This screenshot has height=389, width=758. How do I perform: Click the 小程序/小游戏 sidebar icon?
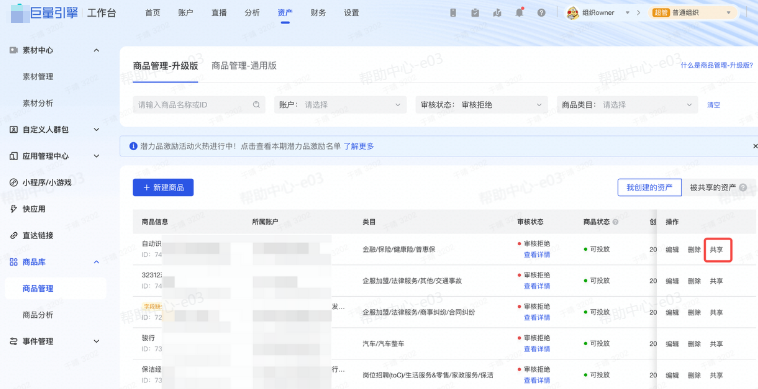[x=14, y=182]
